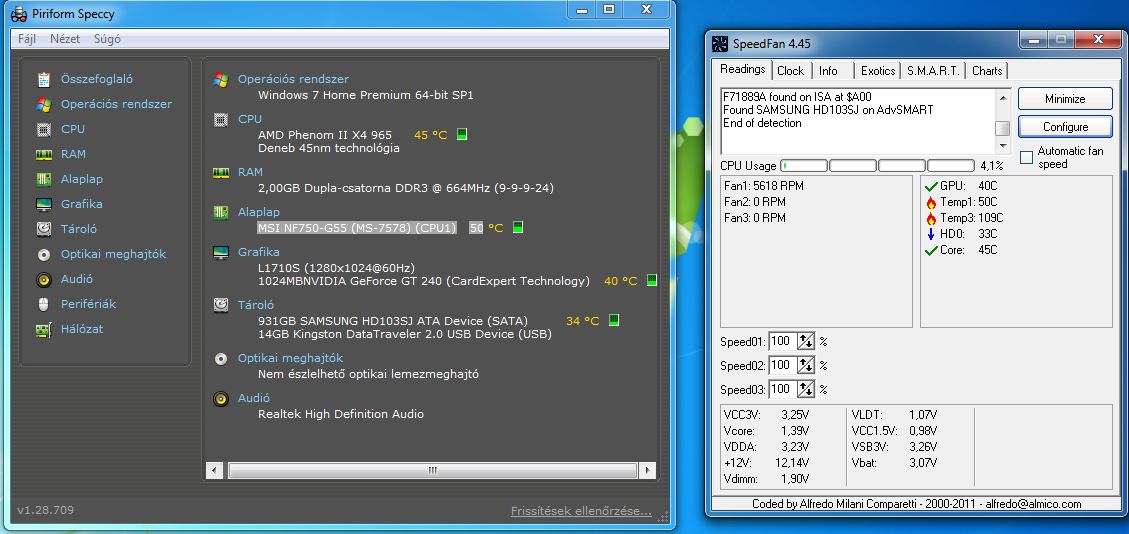Click the drive icon beside Tároló summary heading
Viewport: 1129px width, 534px height.
(221, 305)
